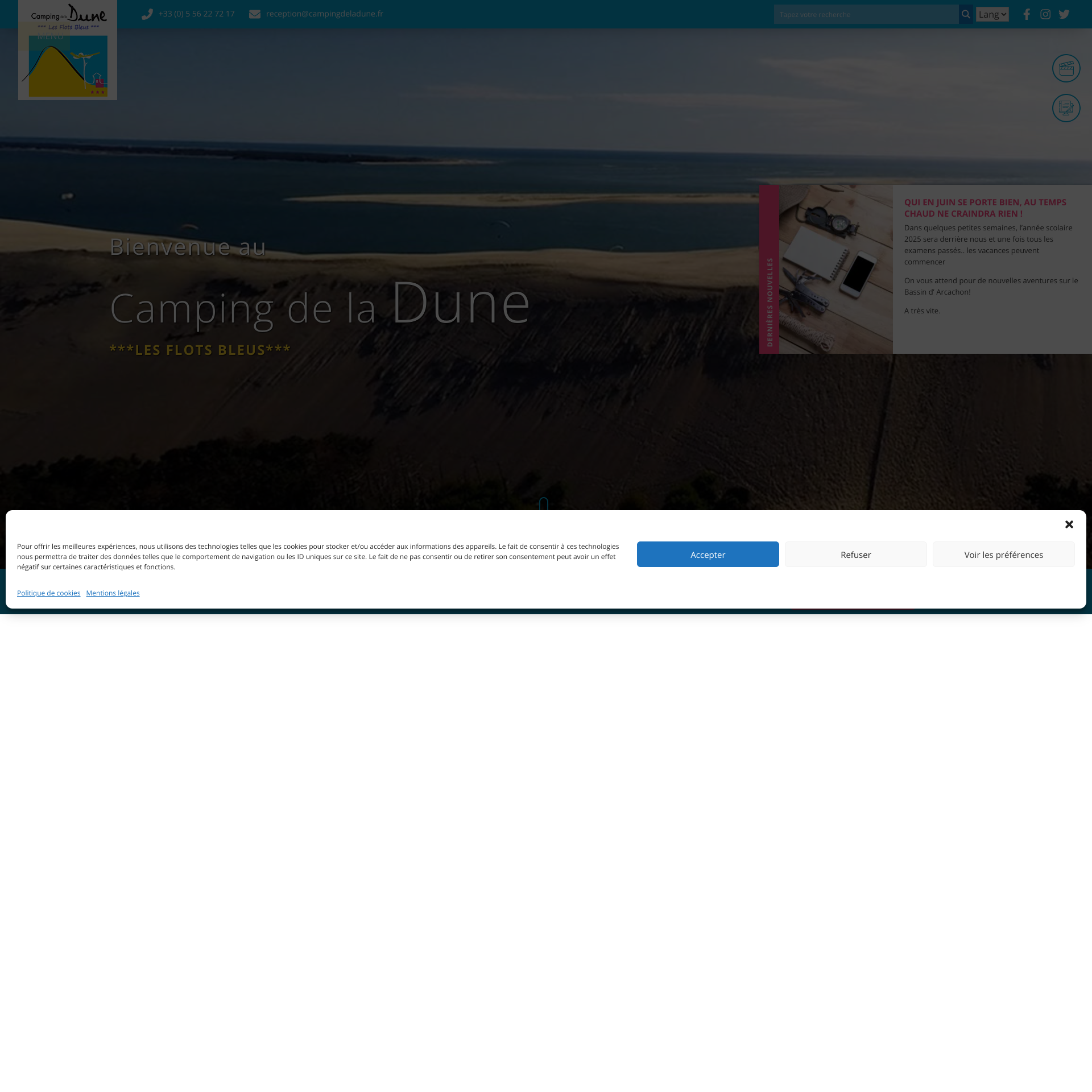Click phone number +33 (0) 5 56 22 72 17
The width and height of the screenshot is (1092, 1092).
coord(197,14)
